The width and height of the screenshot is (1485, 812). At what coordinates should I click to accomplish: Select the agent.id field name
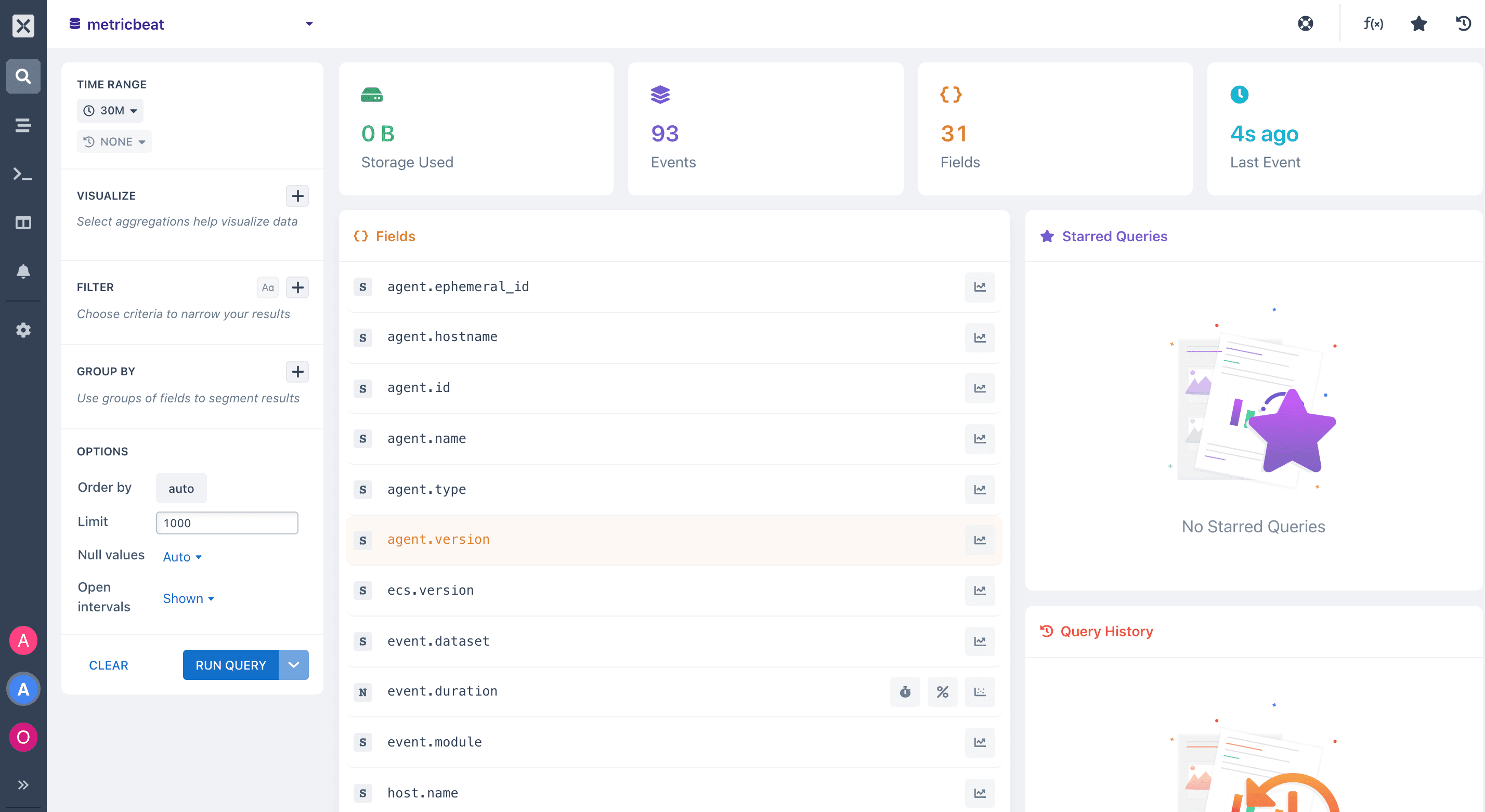tap(419, 388)
